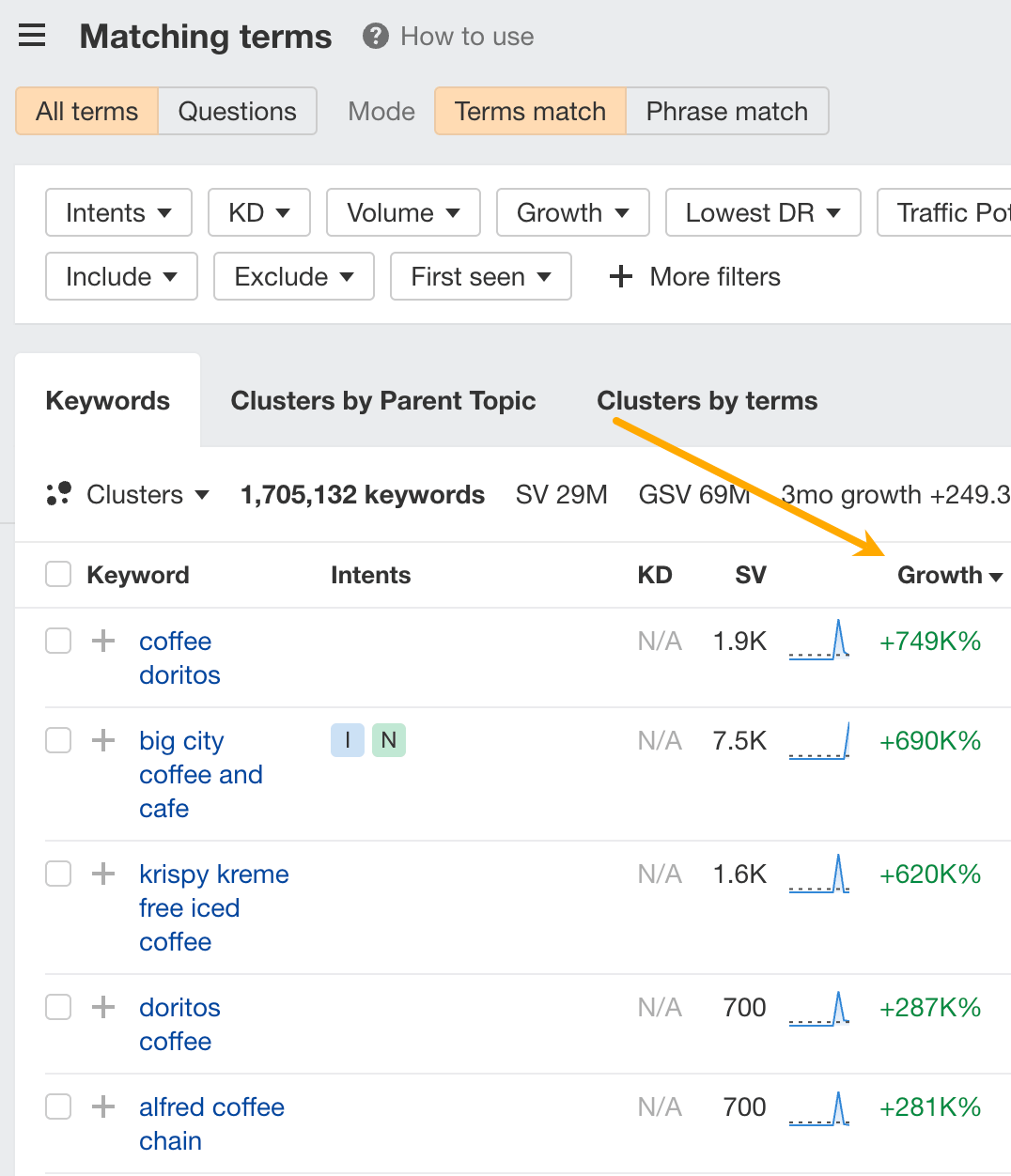Click plus icon beside doritos coffee
The image size is (1011, 1176).
[101, 1007]
